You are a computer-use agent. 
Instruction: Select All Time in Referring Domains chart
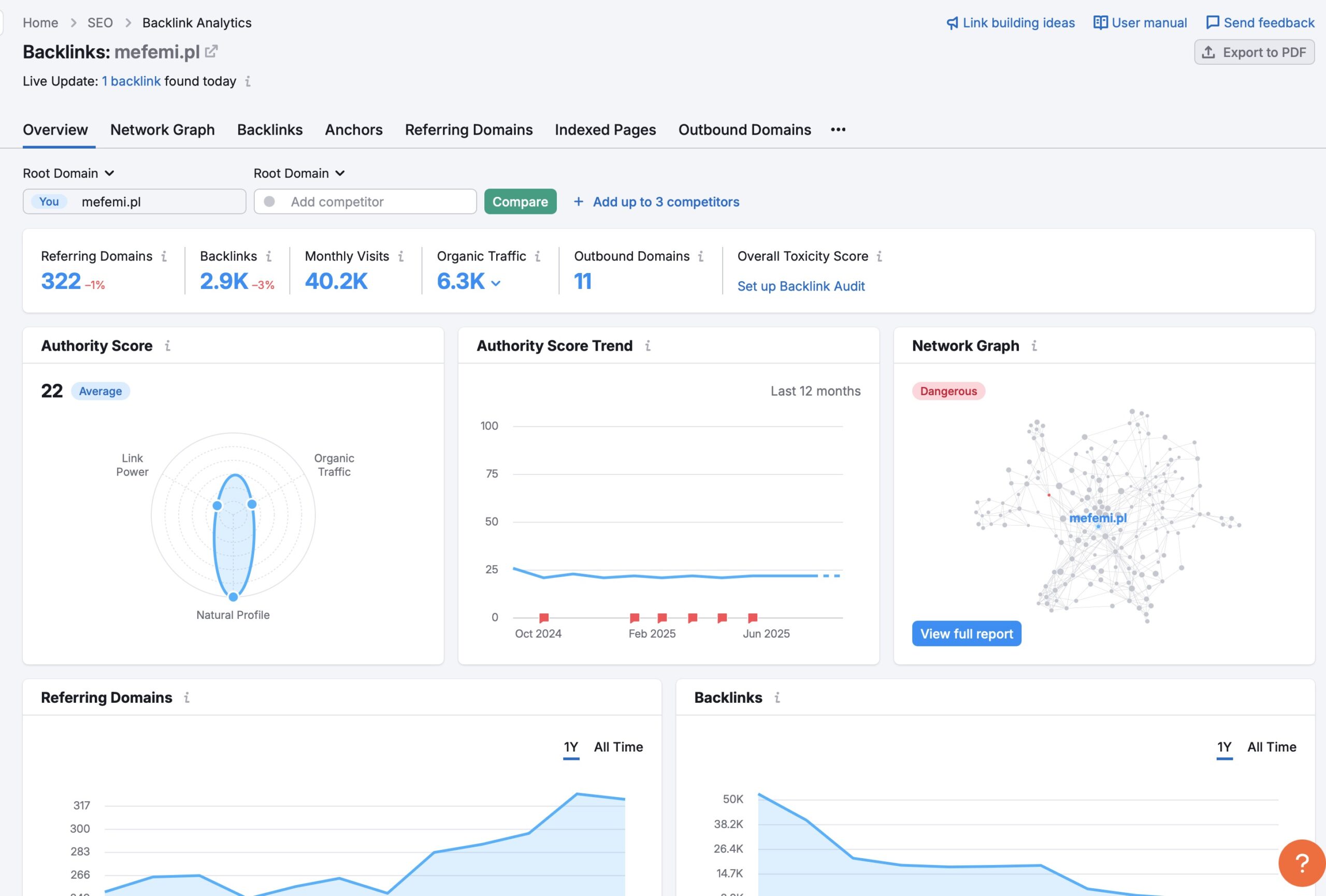tap(618, 747)
